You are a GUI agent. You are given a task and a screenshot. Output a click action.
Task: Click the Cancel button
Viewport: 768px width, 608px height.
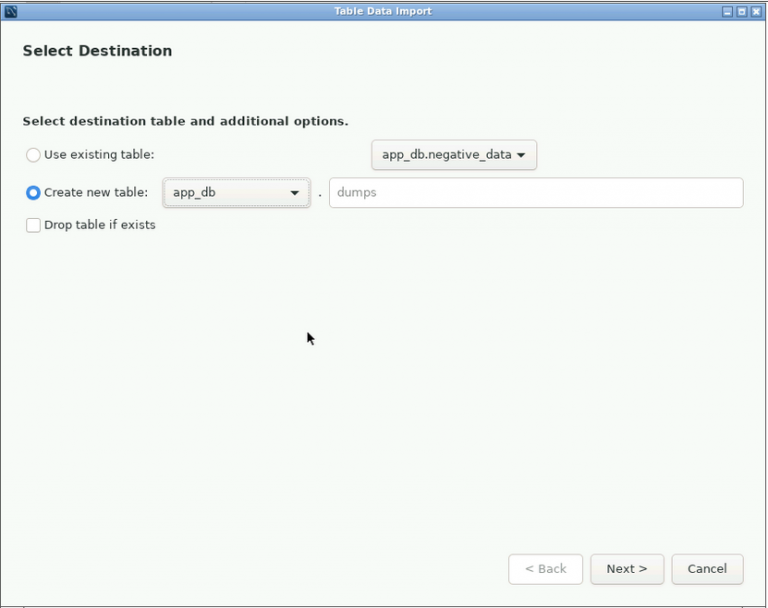pos(707,569)
